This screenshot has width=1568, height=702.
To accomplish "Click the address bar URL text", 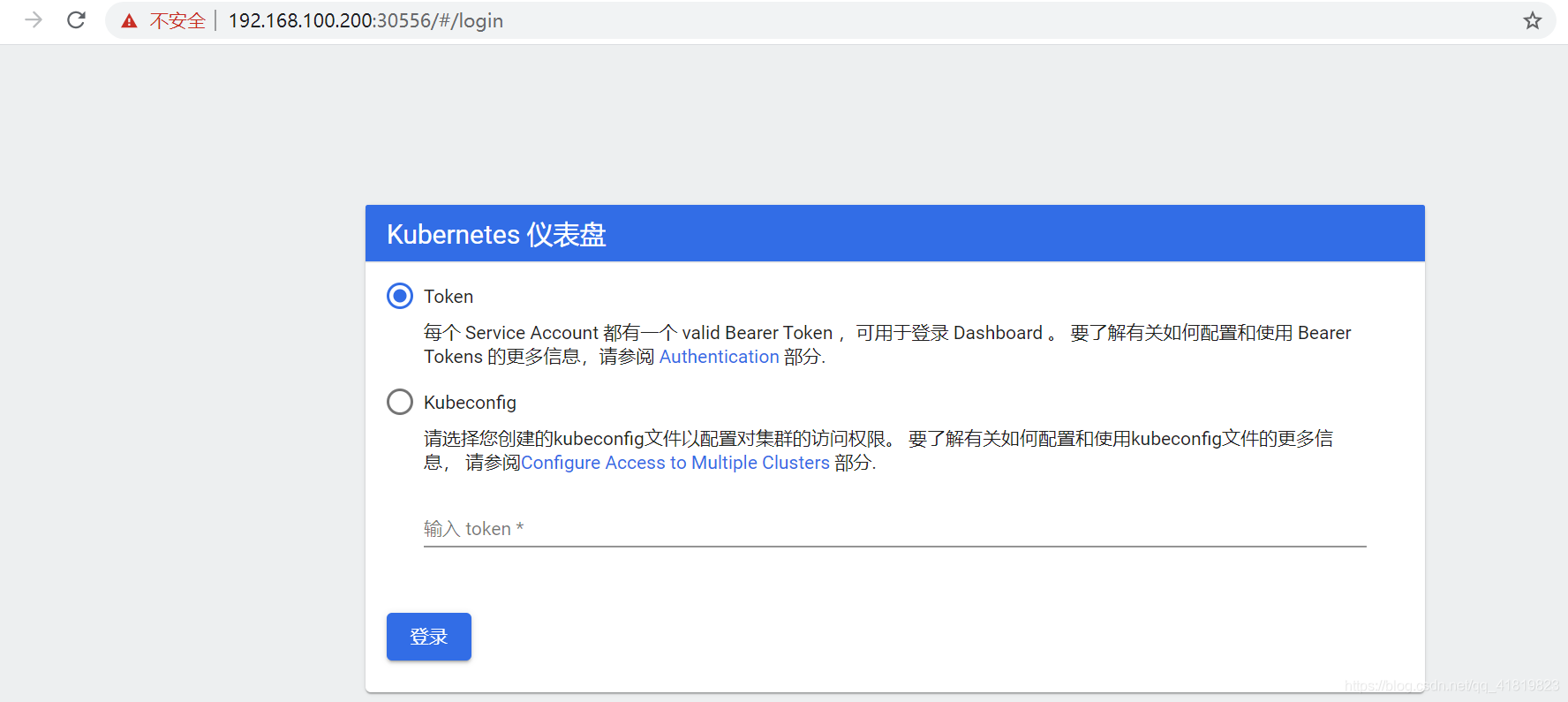I will [366, 20].
